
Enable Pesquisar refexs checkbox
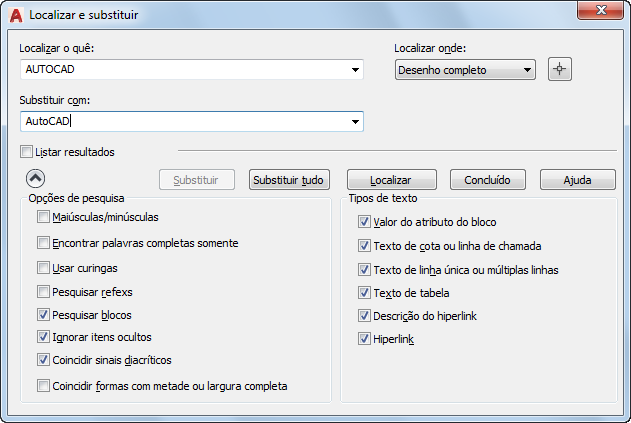43,291
